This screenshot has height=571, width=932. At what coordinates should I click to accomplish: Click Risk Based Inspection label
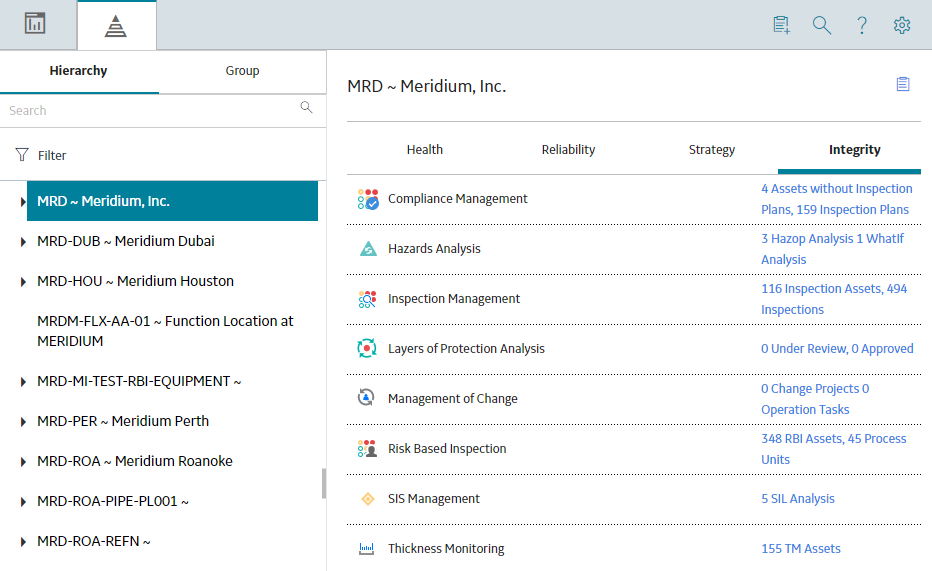447,449
